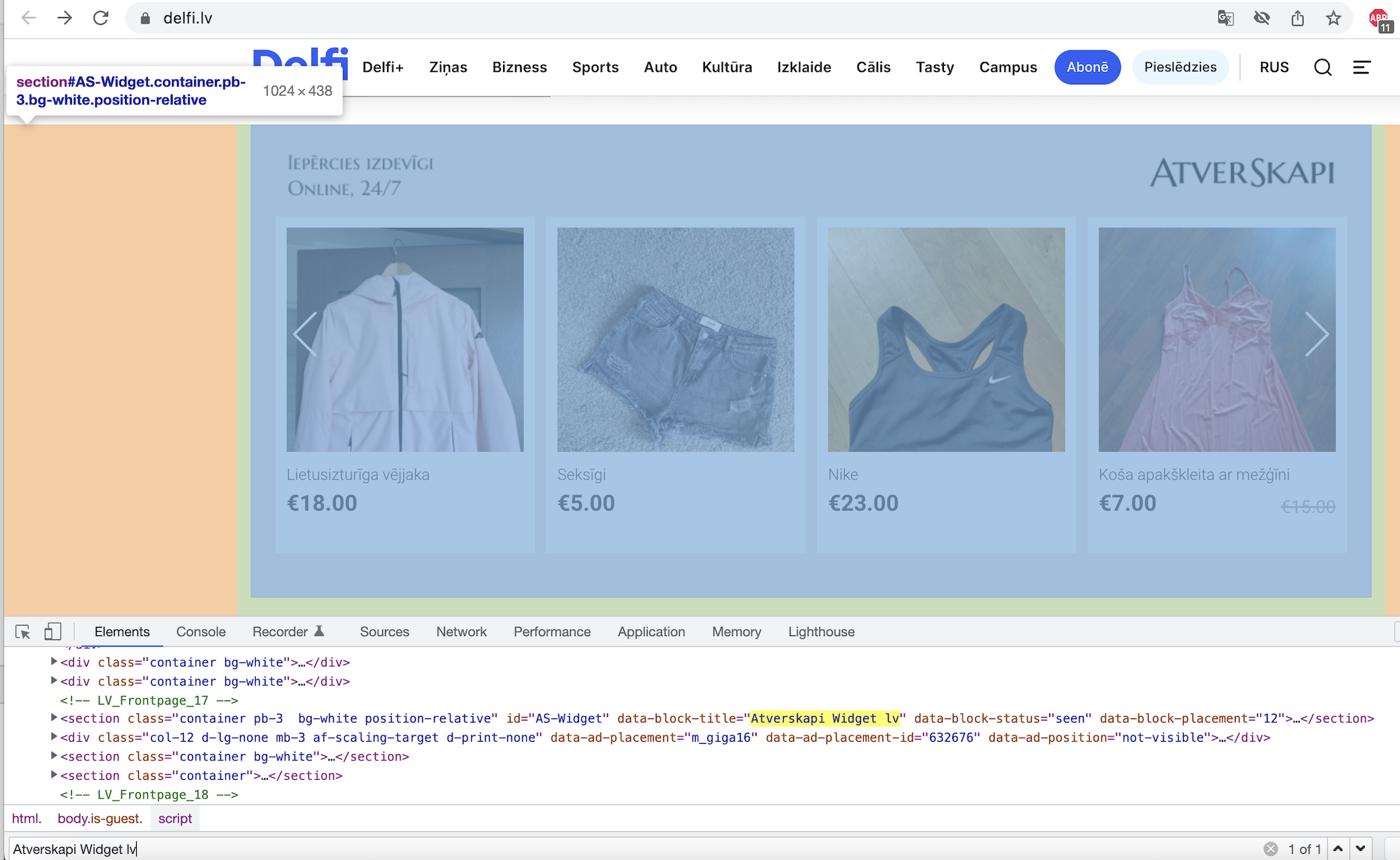Open the Campus section
Screen dimensions: 1400x860
[x=1008, y=67]
